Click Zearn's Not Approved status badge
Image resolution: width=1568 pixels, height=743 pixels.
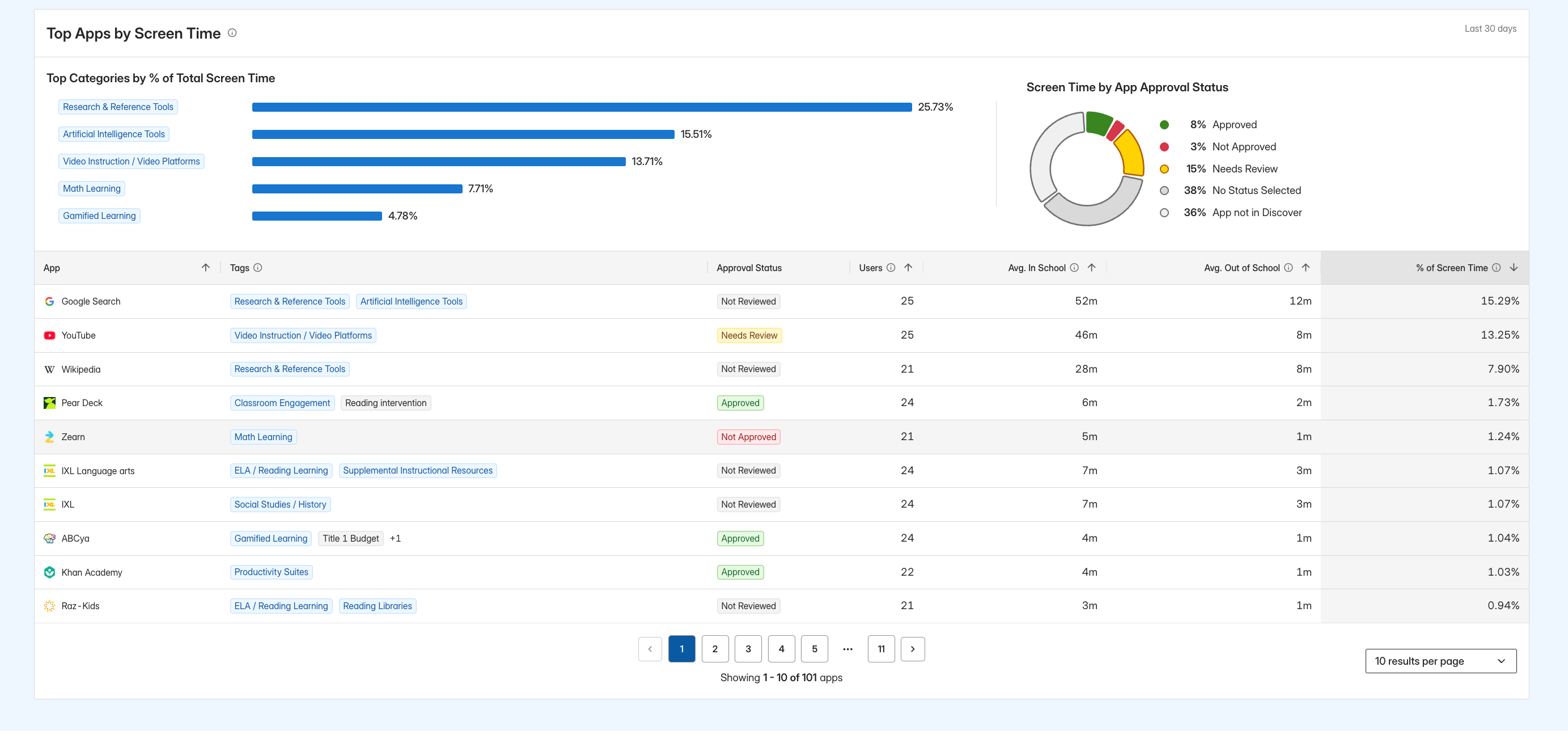749,437
